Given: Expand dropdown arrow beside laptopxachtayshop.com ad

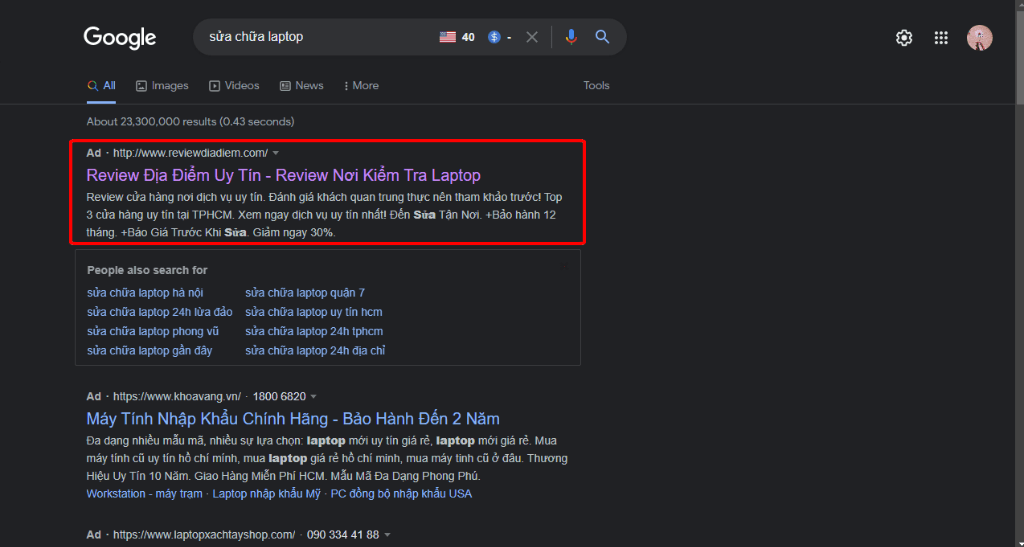Looking at the screenshot, I should (x=387, y=535).
